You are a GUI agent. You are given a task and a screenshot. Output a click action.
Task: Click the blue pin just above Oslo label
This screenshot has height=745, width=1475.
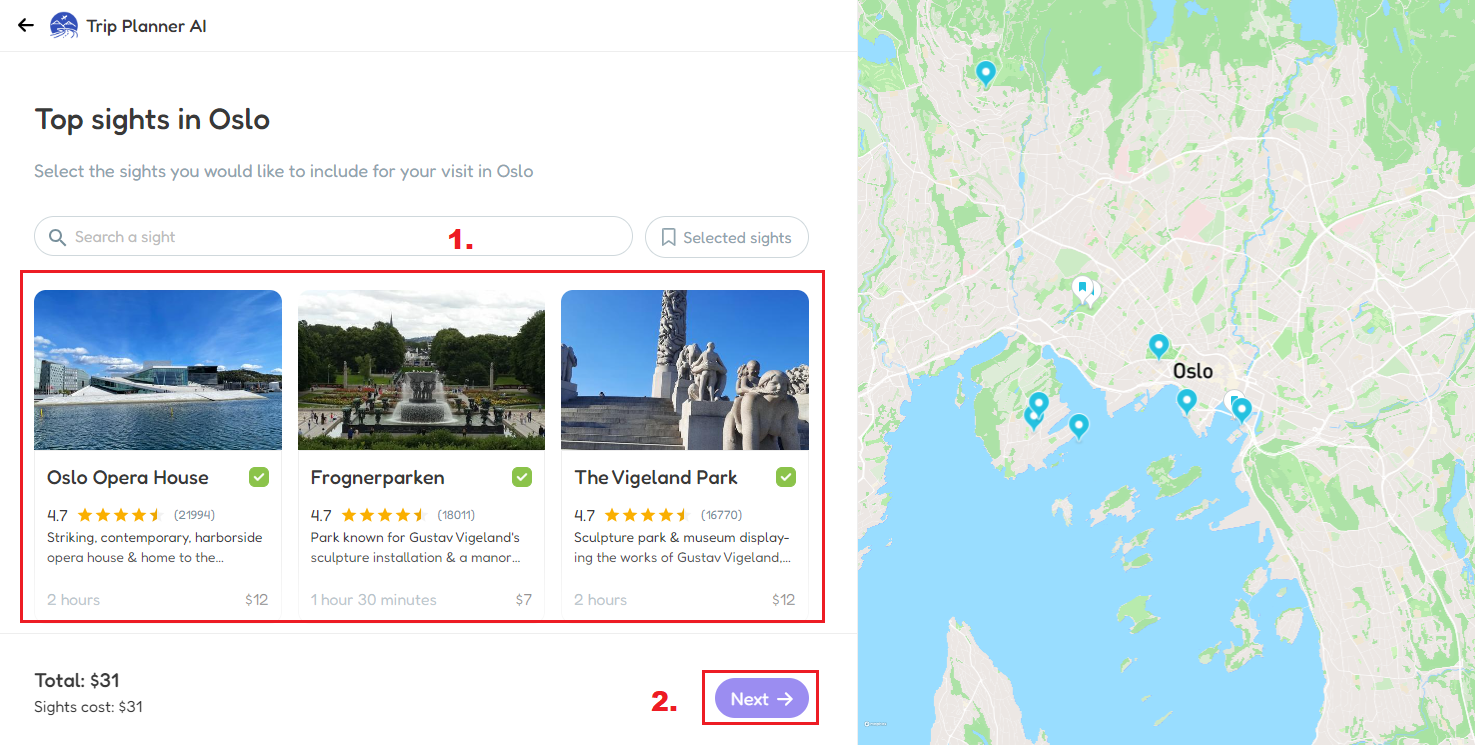click(1158, 346)
